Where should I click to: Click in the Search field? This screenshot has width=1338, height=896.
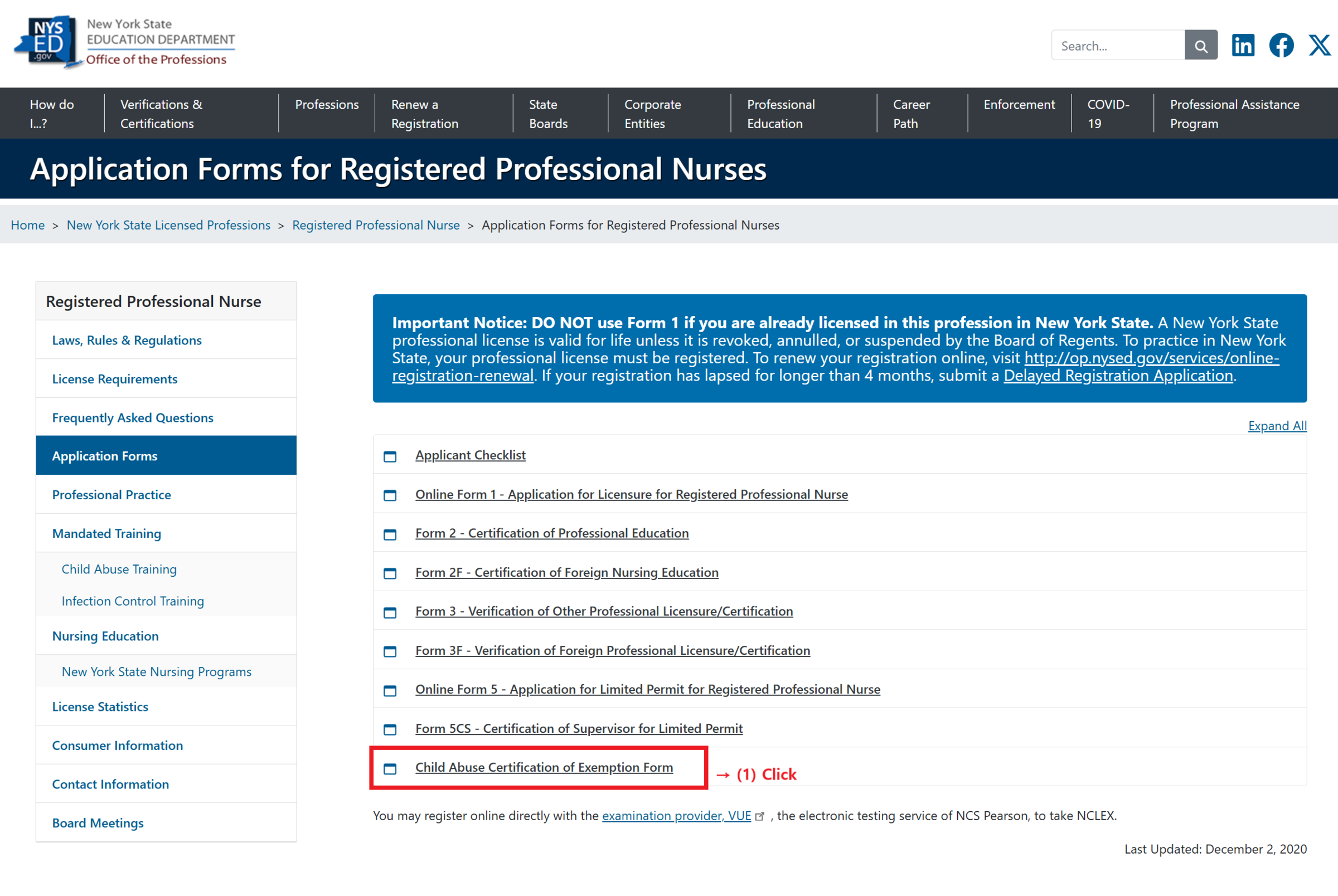pyautogui.click(x=1118, y=45)
